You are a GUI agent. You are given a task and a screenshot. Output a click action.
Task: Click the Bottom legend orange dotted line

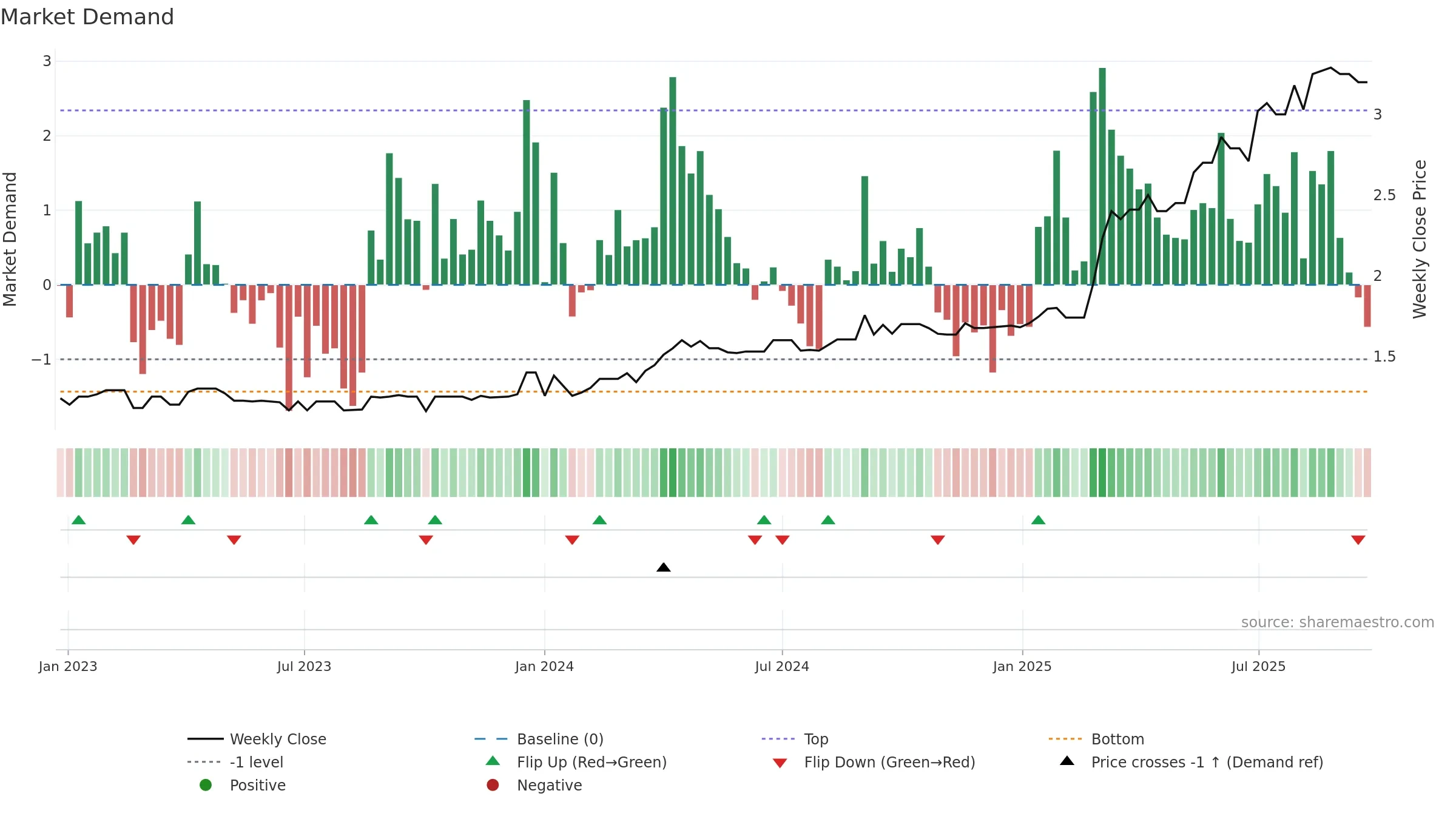point(1065,739)
